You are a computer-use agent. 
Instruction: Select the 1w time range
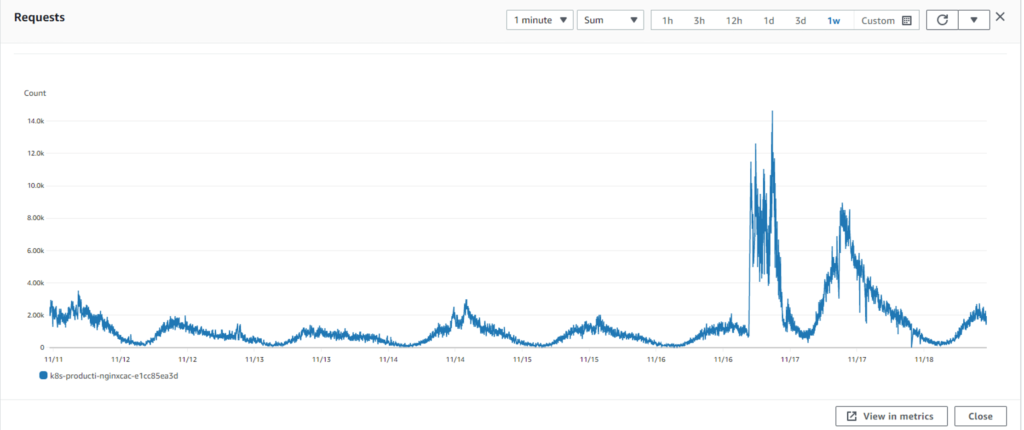click(833, 20)
